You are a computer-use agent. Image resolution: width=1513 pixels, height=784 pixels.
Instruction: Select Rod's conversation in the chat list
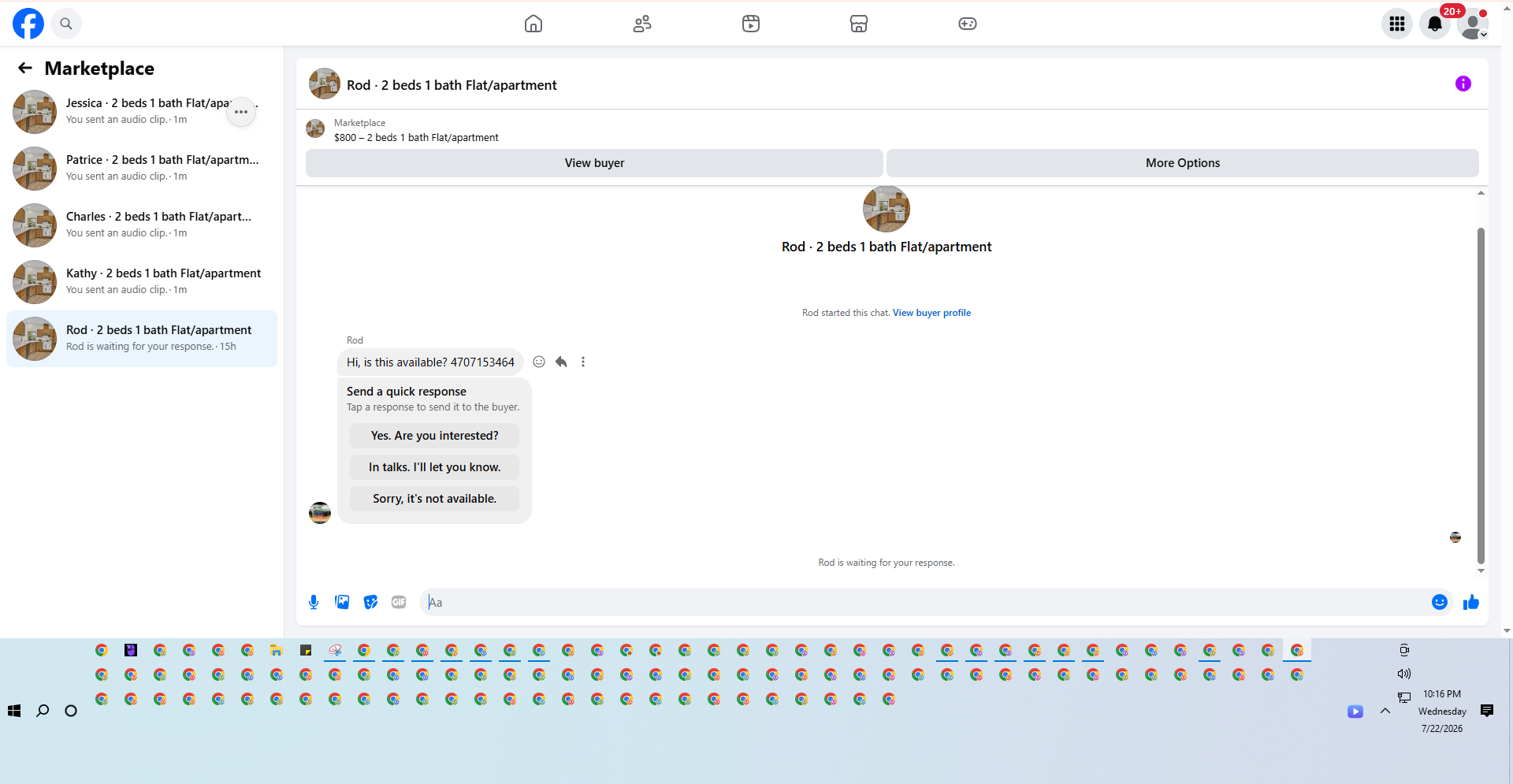(x=142, y=338)
